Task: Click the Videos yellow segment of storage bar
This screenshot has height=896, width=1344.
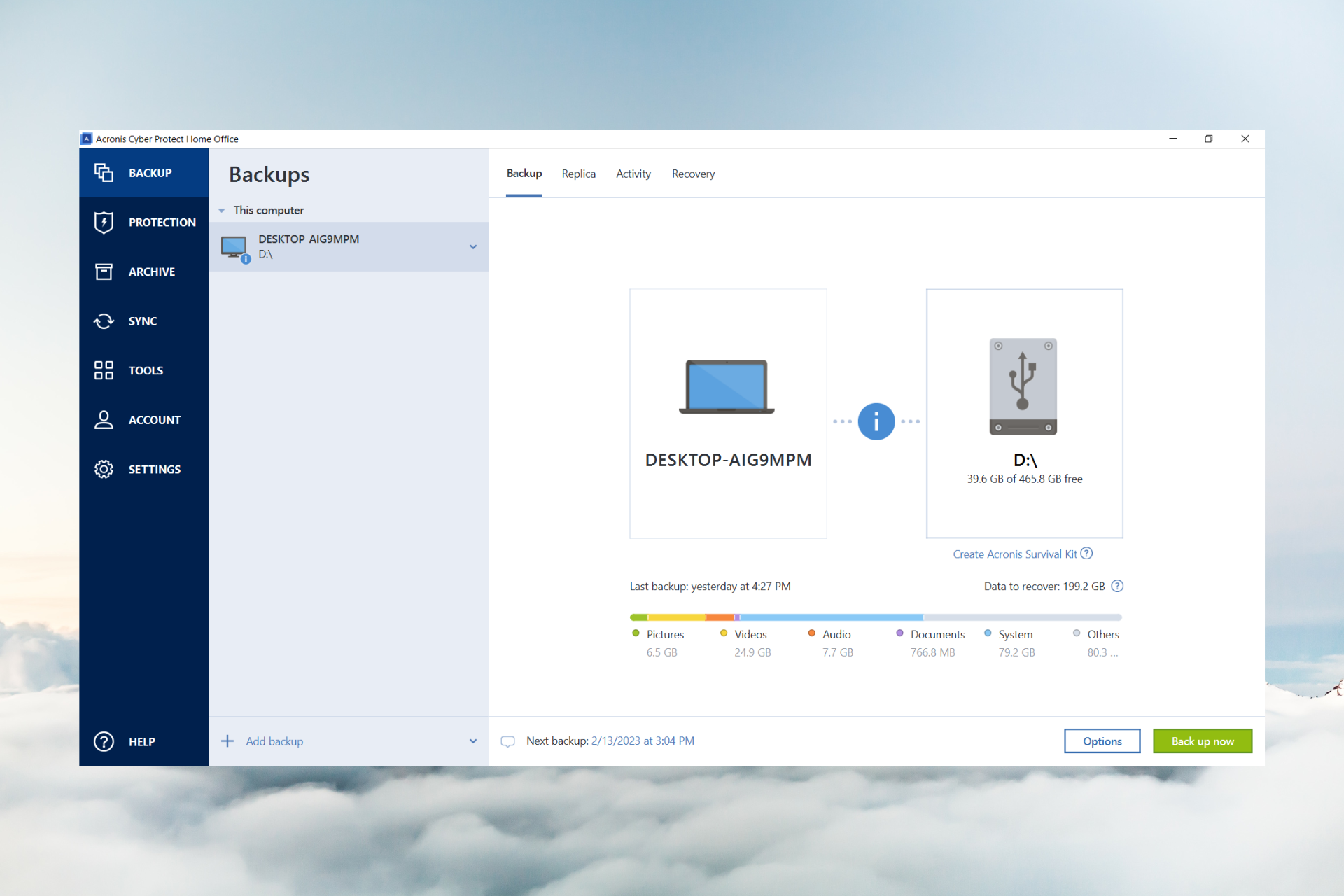Action: click(677, 617)
